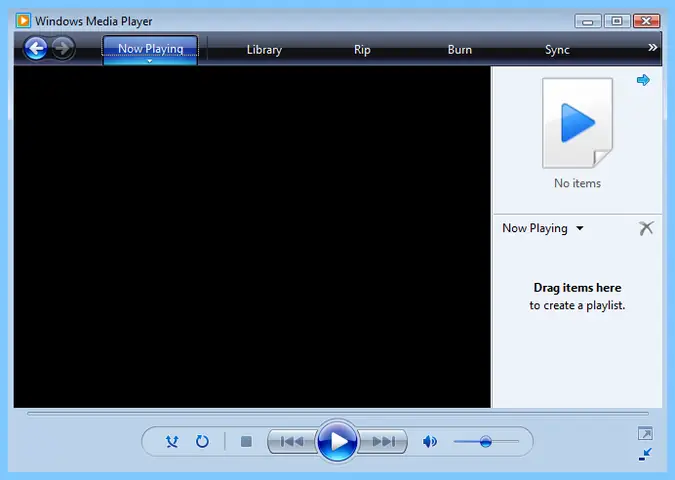Skip to the next track
Screen dimensions: 675x480
tap(383, 441)
